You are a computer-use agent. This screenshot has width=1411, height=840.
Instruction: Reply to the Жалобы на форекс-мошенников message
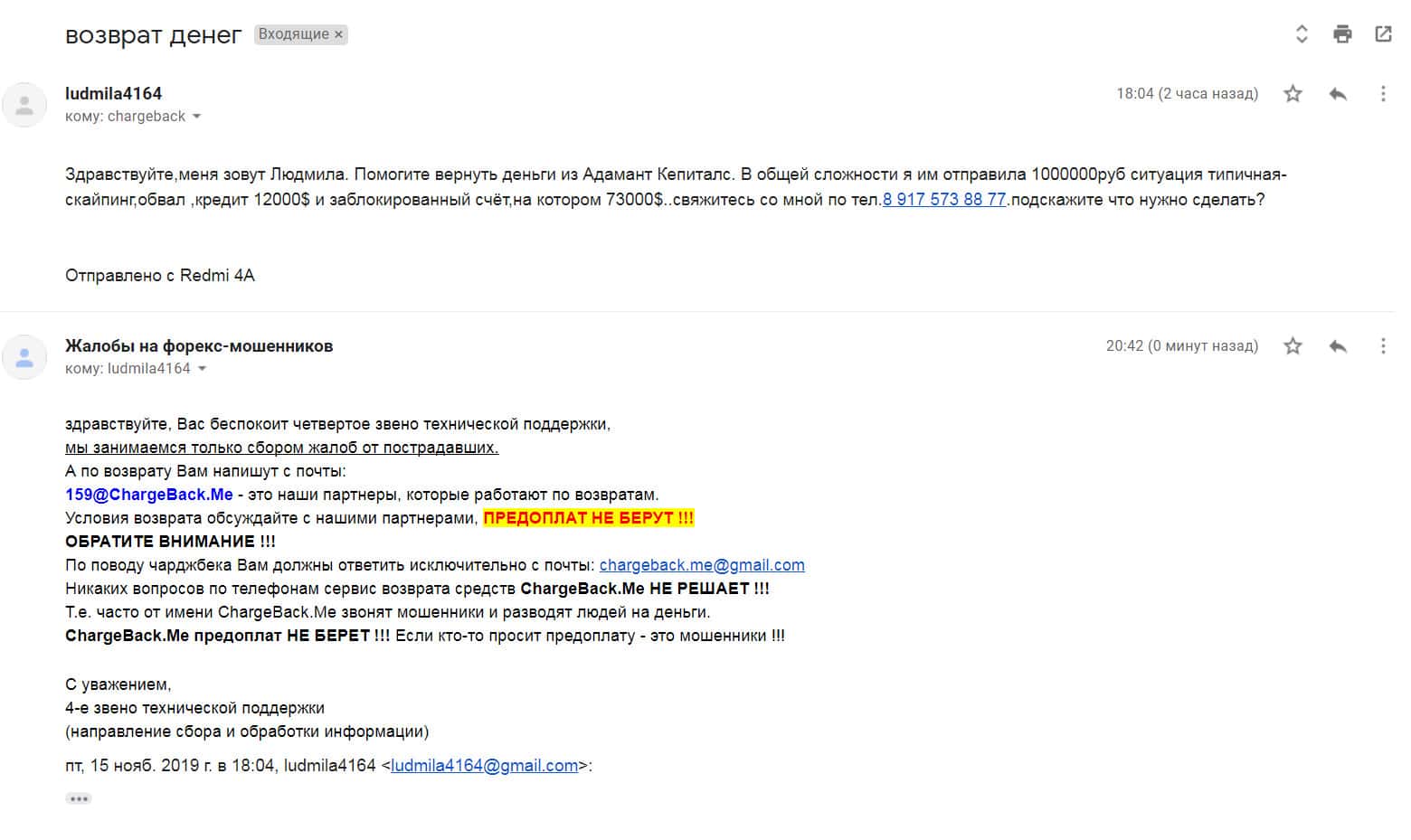tap(1338, 345)
